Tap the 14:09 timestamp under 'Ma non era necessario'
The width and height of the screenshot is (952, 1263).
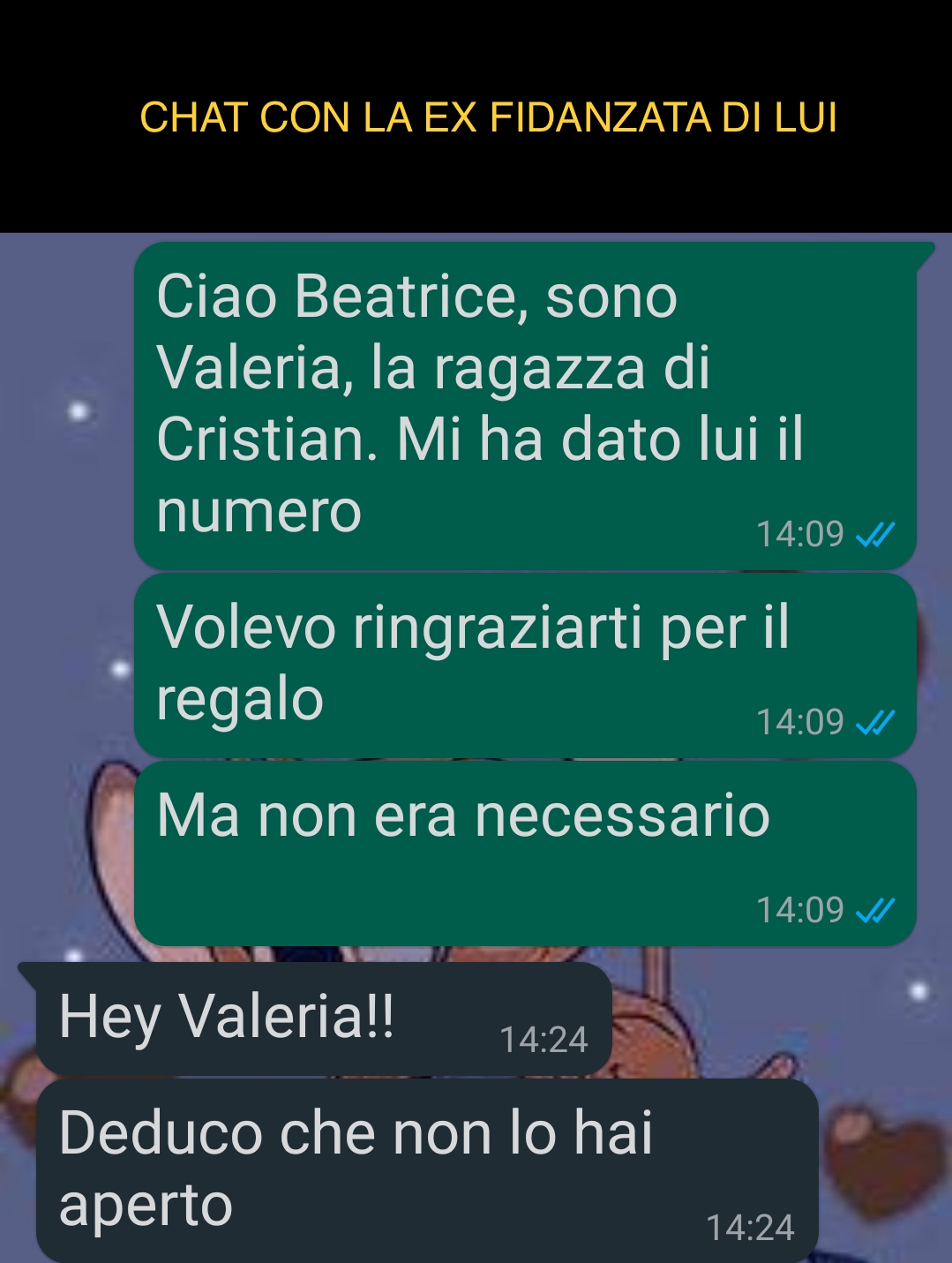point(800,911)
